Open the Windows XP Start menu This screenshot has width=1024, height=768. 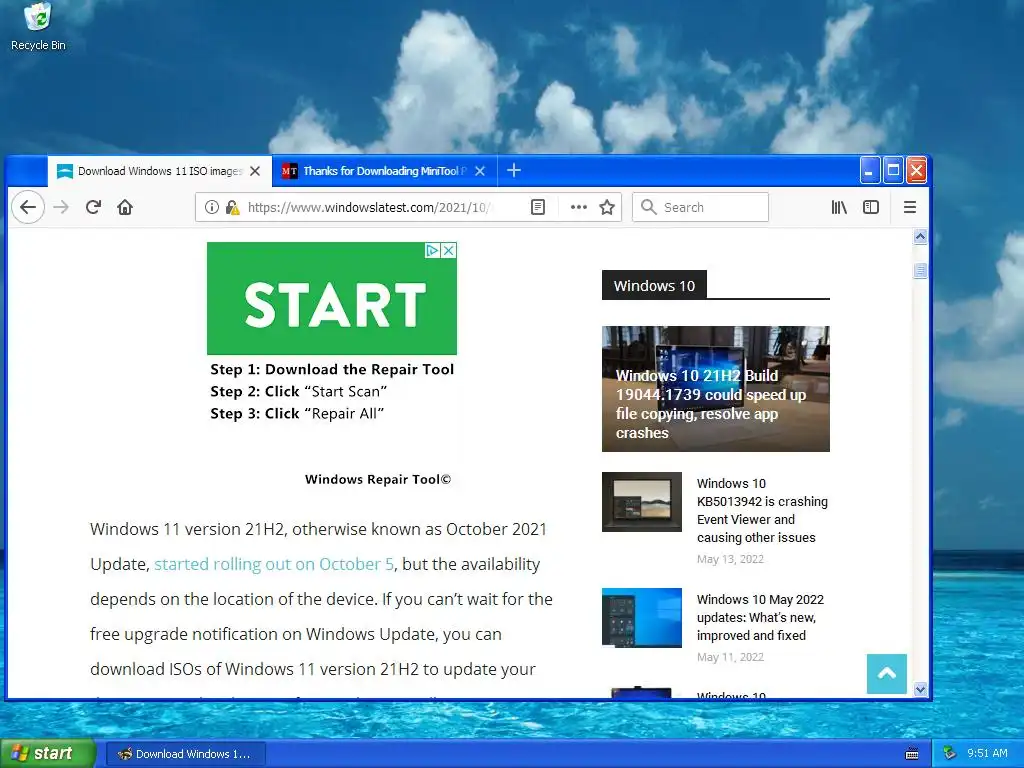click(47, 754)
